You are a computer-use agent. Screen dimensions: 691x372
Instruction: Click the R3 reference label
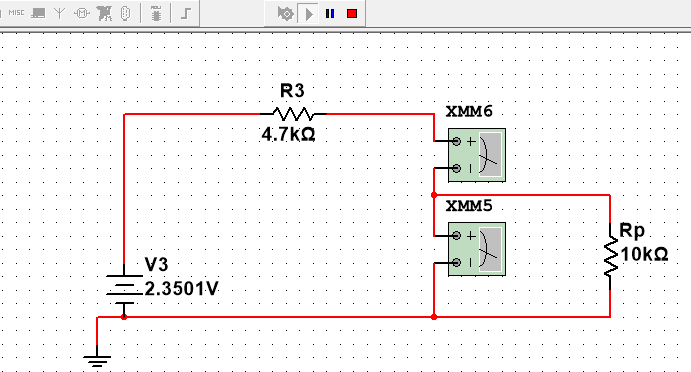pyautogui.click(x=292, y=91)
